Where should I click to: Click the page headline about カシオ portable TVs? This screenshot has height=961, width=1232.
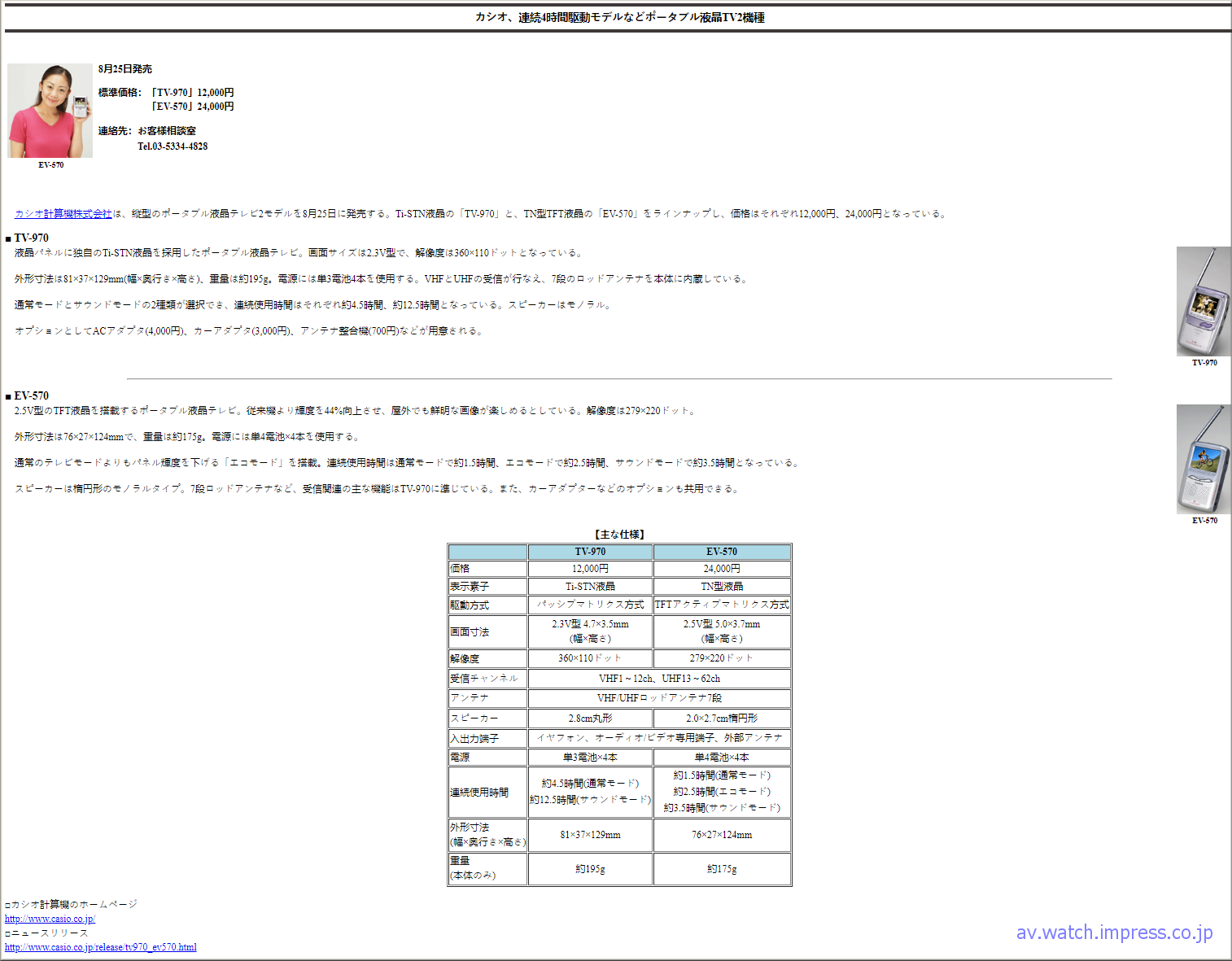[x=619, y=17]
